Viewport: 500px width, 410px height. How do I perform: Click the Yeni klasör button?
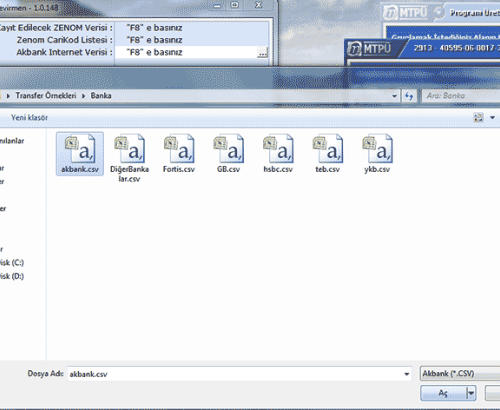(x=29, y=118)
